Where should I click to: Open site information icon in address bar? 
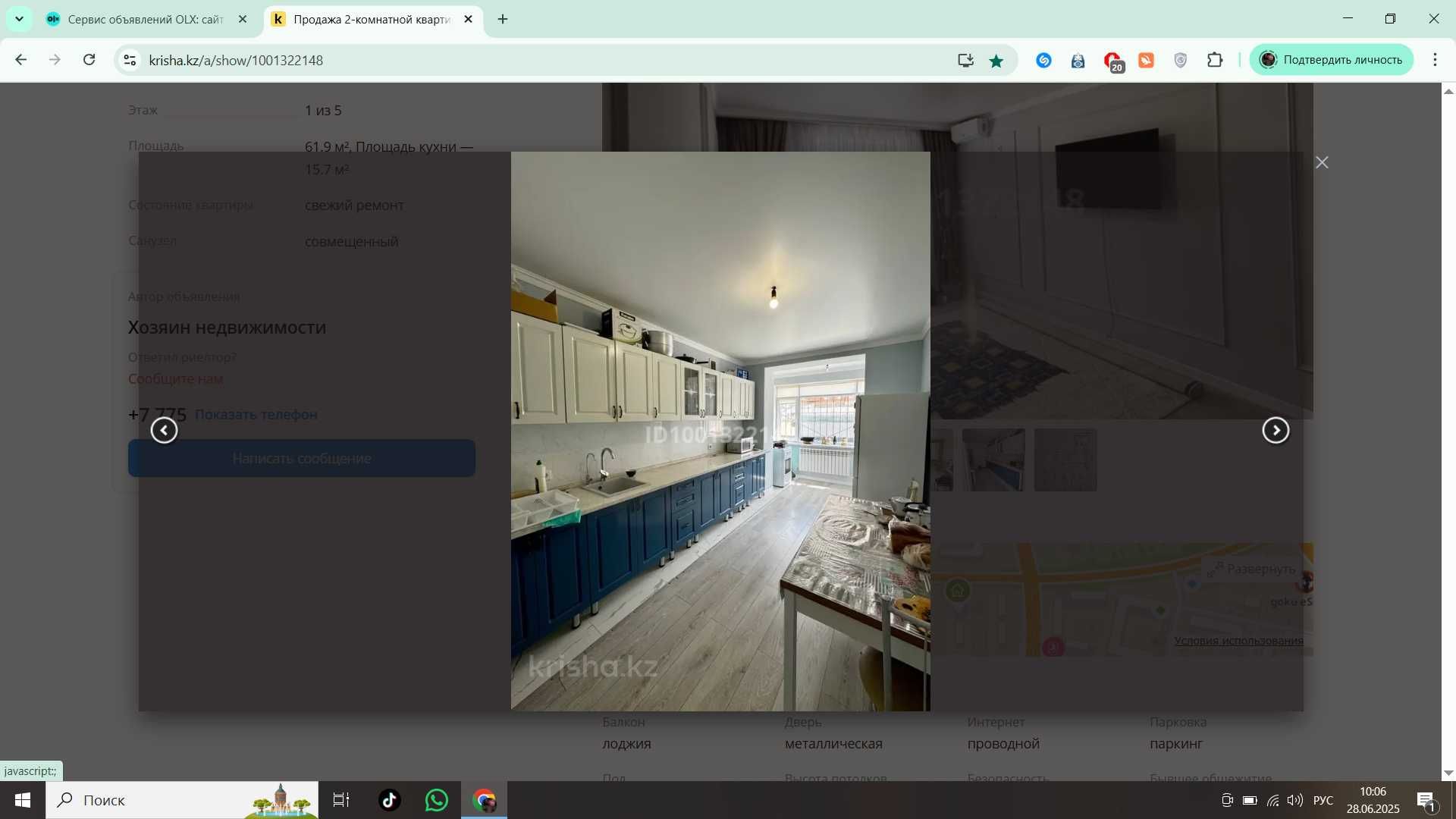(x=130, y=60)
